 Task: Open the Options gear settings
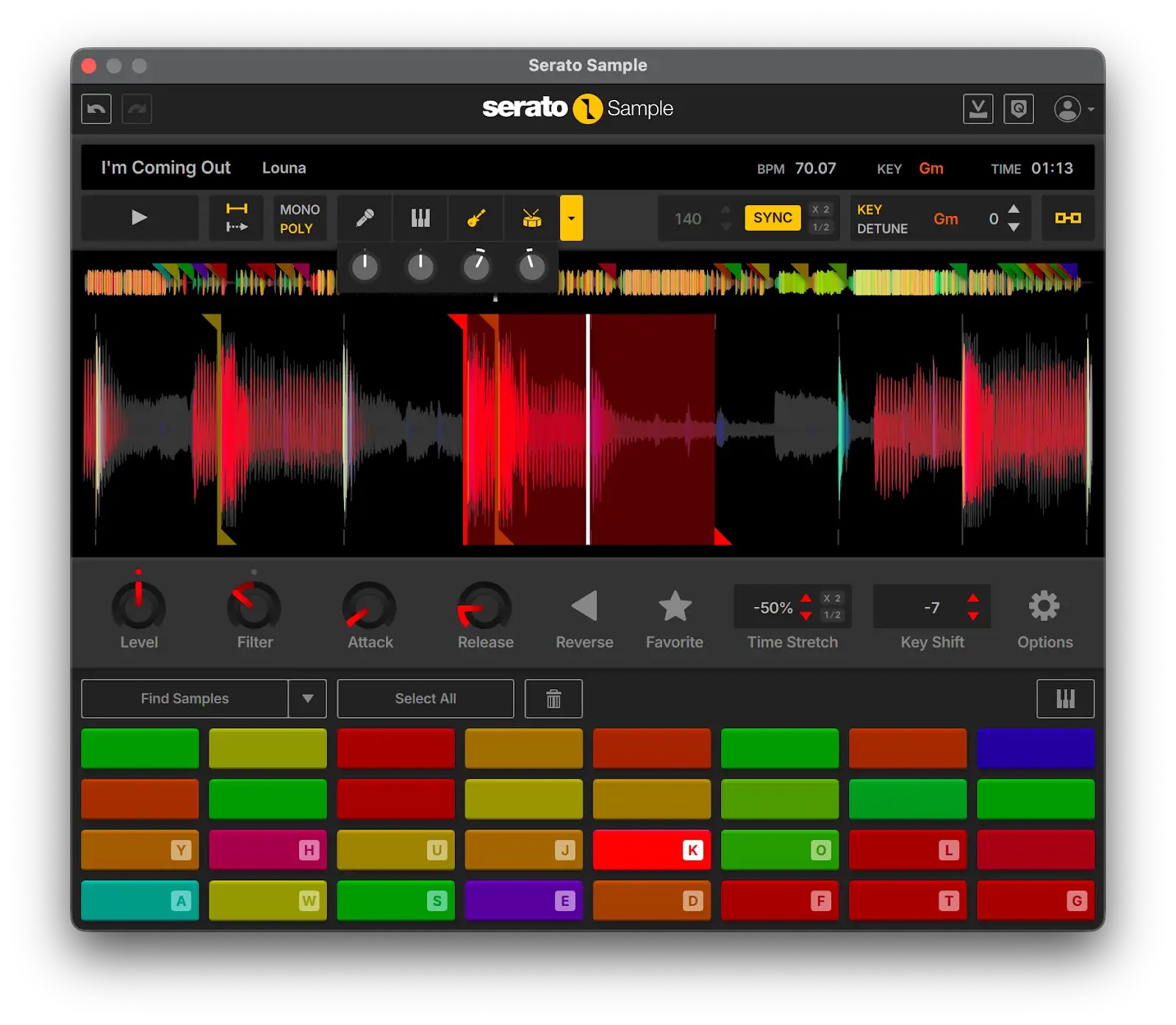[1044, 607]
